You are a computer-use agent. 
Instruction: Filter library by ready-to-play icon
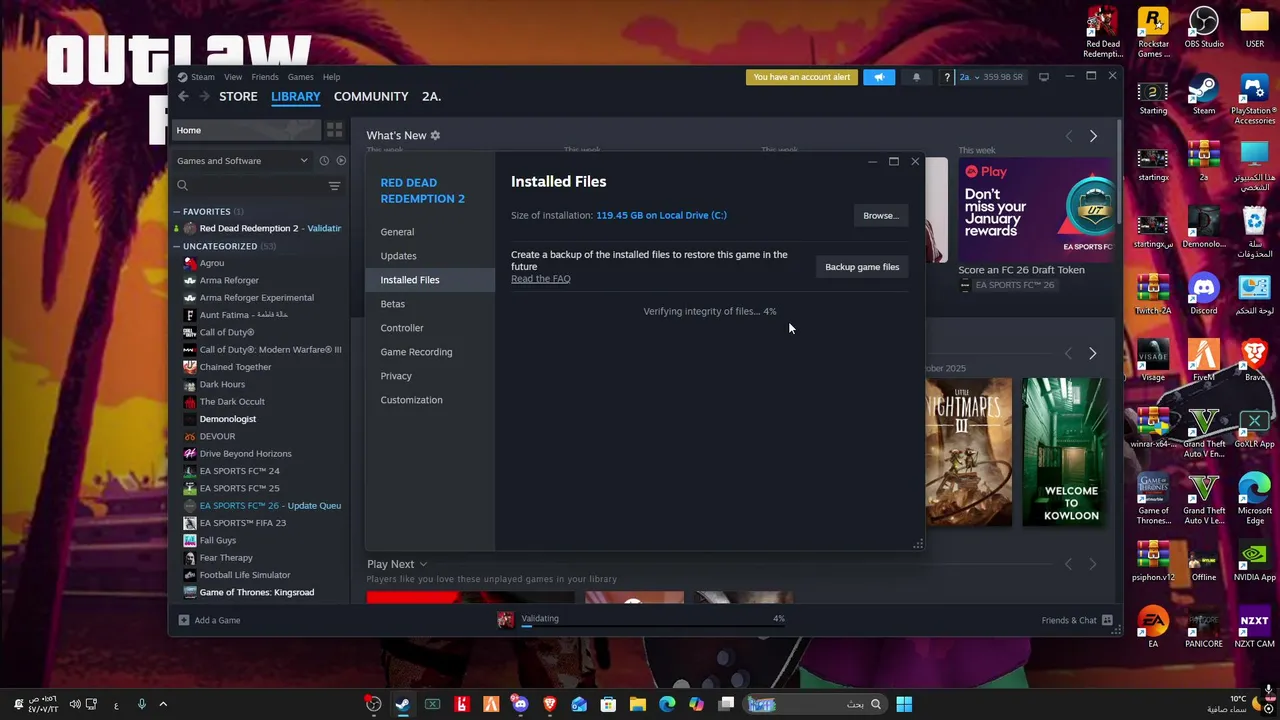pos(341,160)
